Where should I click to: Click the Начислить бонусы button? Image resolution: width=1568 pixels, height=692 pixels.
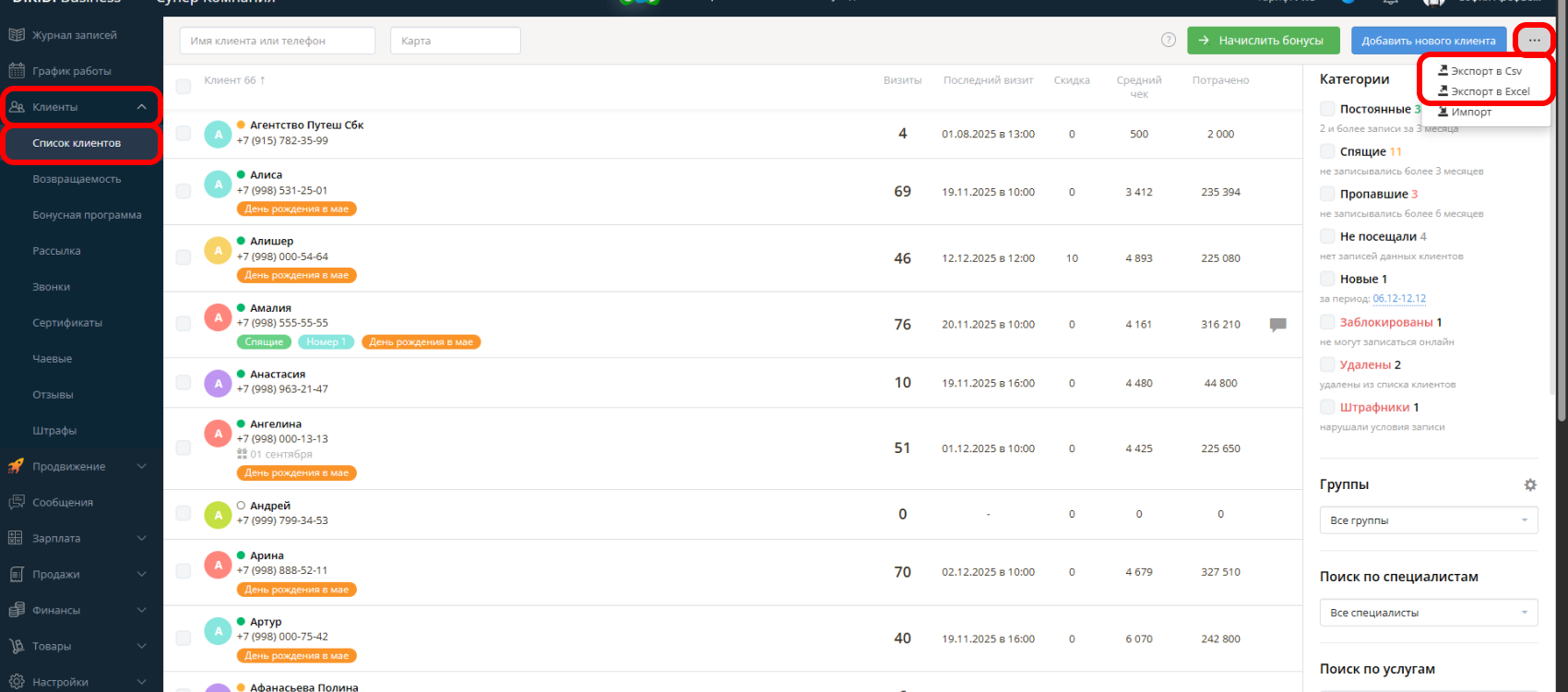tap(1261, 41)
